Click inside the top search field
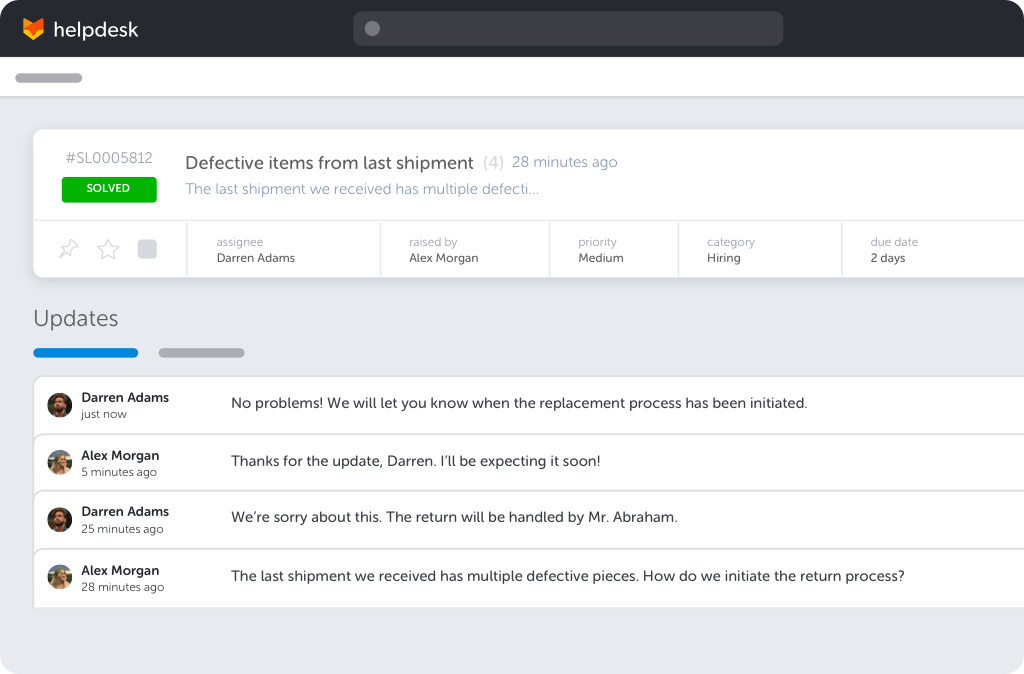This screenshot has height=674, width=1024. click(x=567, y=29)
